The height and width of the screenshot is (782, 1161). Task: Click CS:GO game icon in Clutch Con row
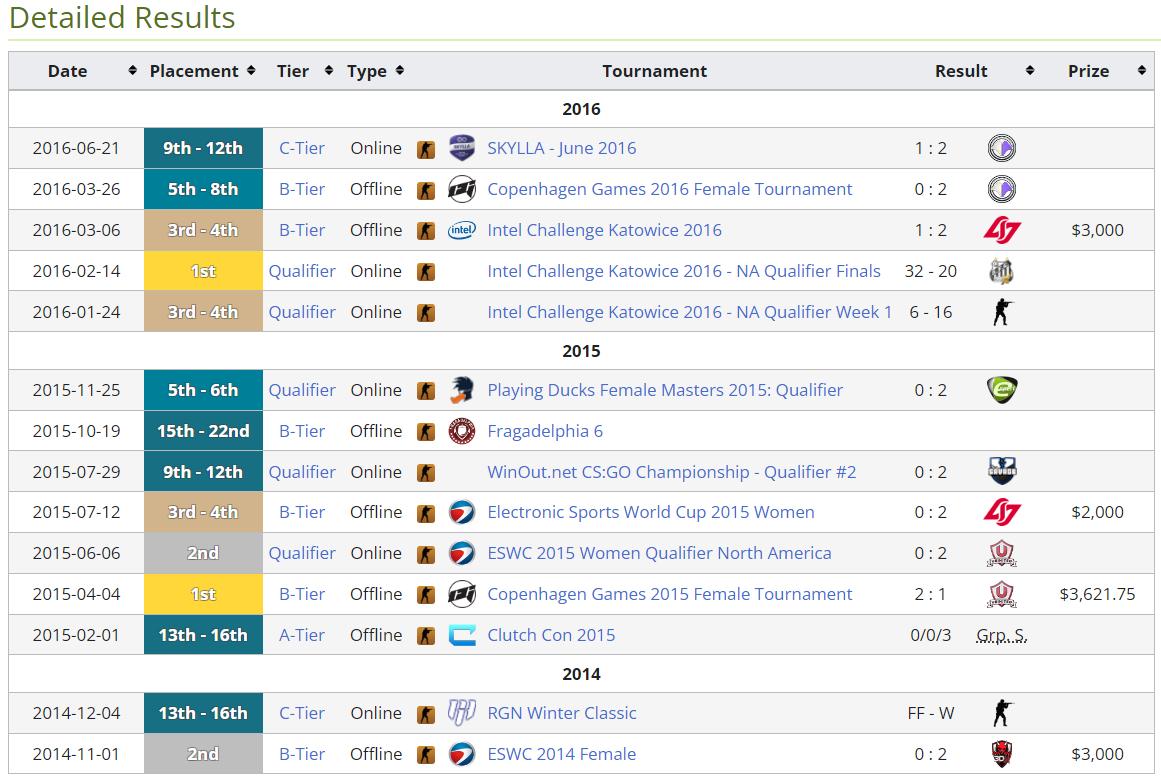(x=426, y=636)
